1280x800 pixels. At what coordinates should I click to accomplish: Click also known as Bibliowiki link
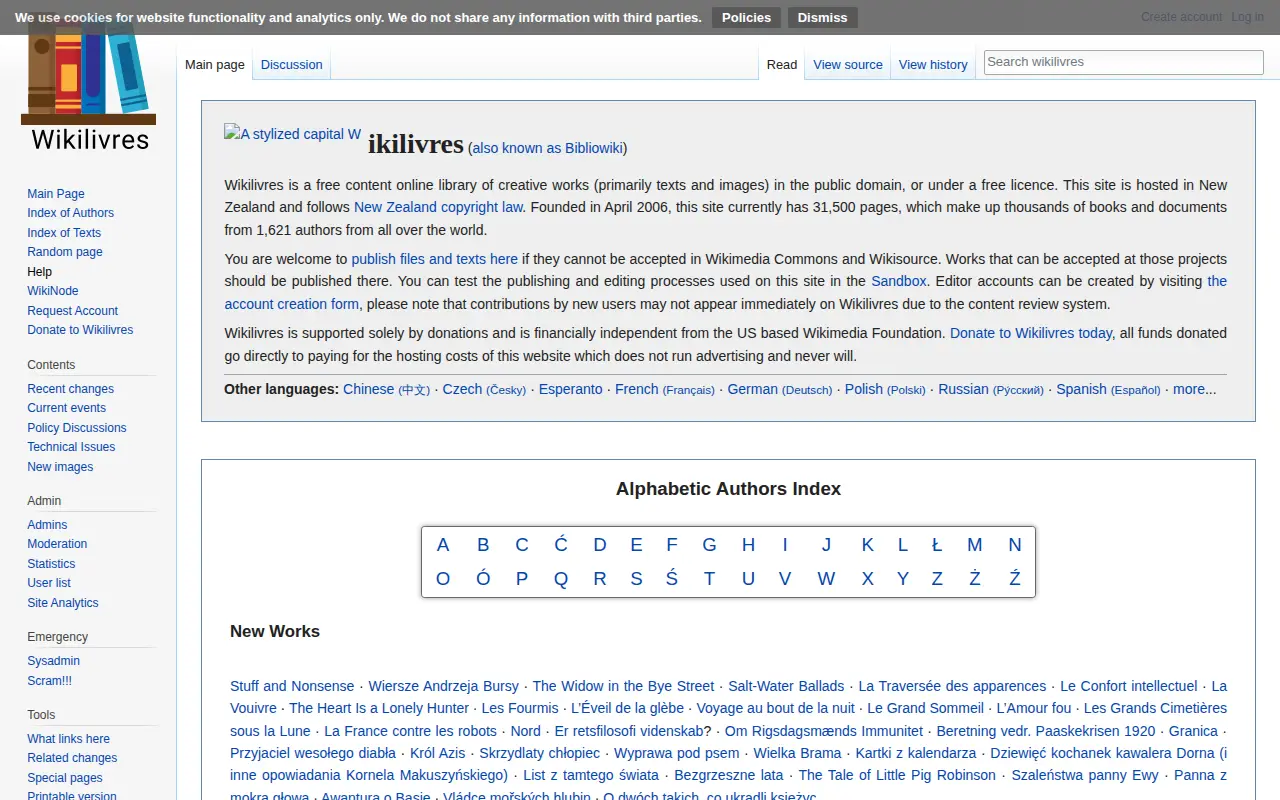tap(547, 148)
